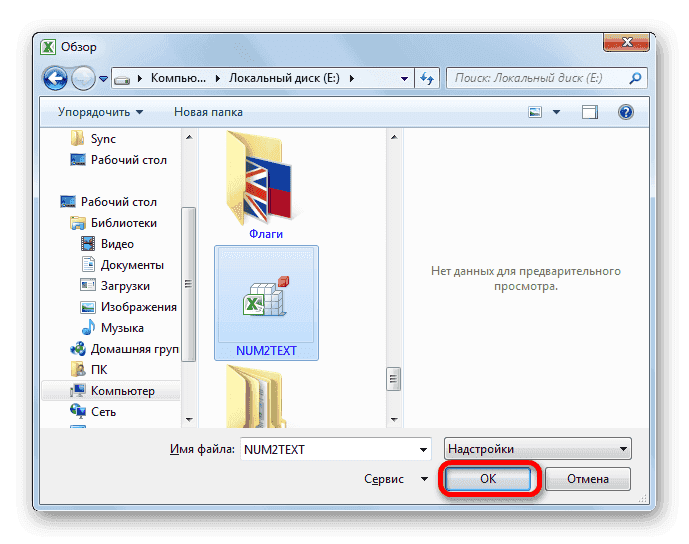Select ПК user folder
This screenshot has width=689, height=544.
(x=89, y=370)
